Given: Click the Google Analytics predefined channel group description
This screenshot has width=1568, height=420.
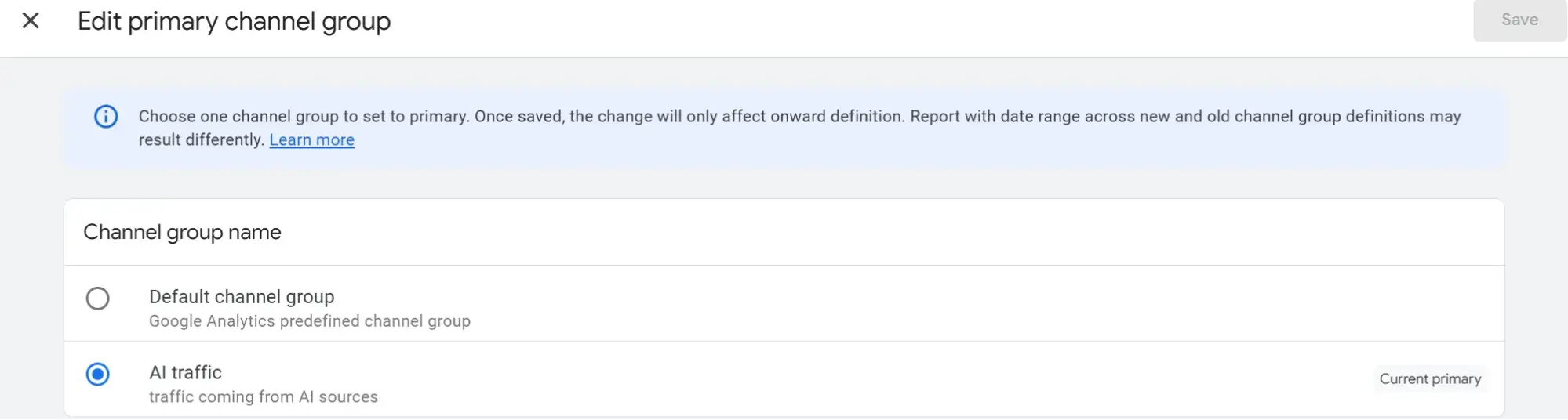Looking at the screenshot, I should [310, 321].
